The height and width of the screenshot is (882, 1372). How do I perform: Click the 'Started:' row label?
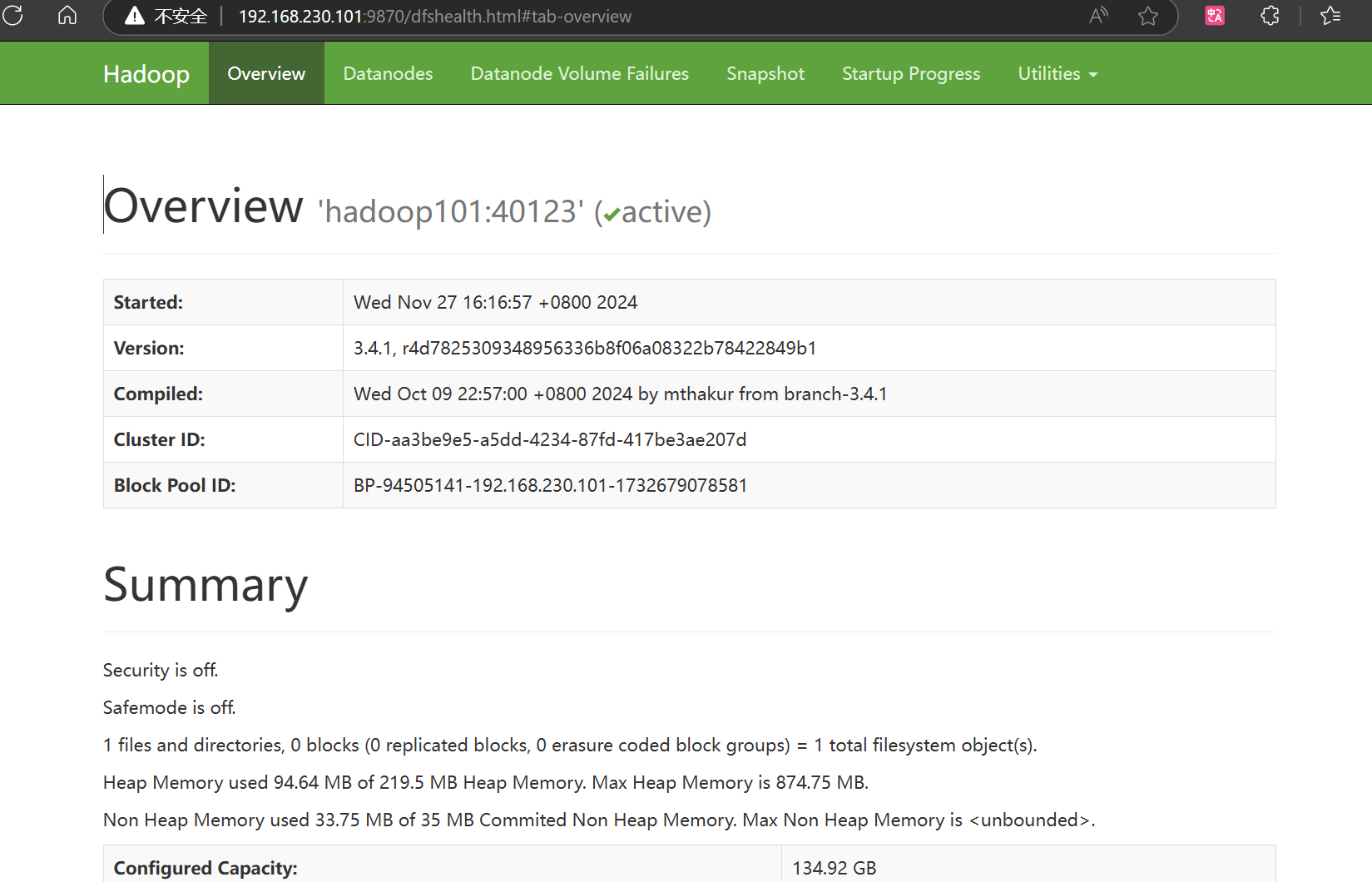click(x=148, y=302)
